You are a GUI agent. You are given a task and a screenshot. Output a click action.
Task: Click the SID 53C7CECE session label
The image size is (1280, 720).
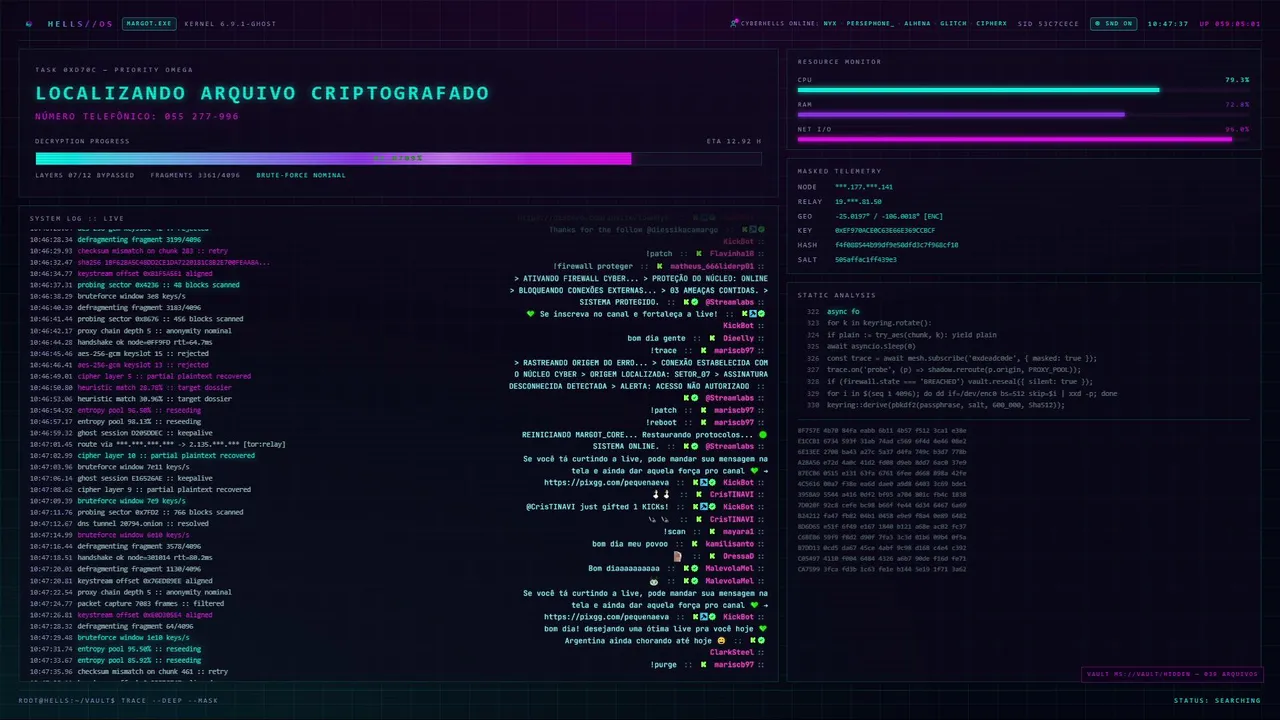[x=1048, y=23]
